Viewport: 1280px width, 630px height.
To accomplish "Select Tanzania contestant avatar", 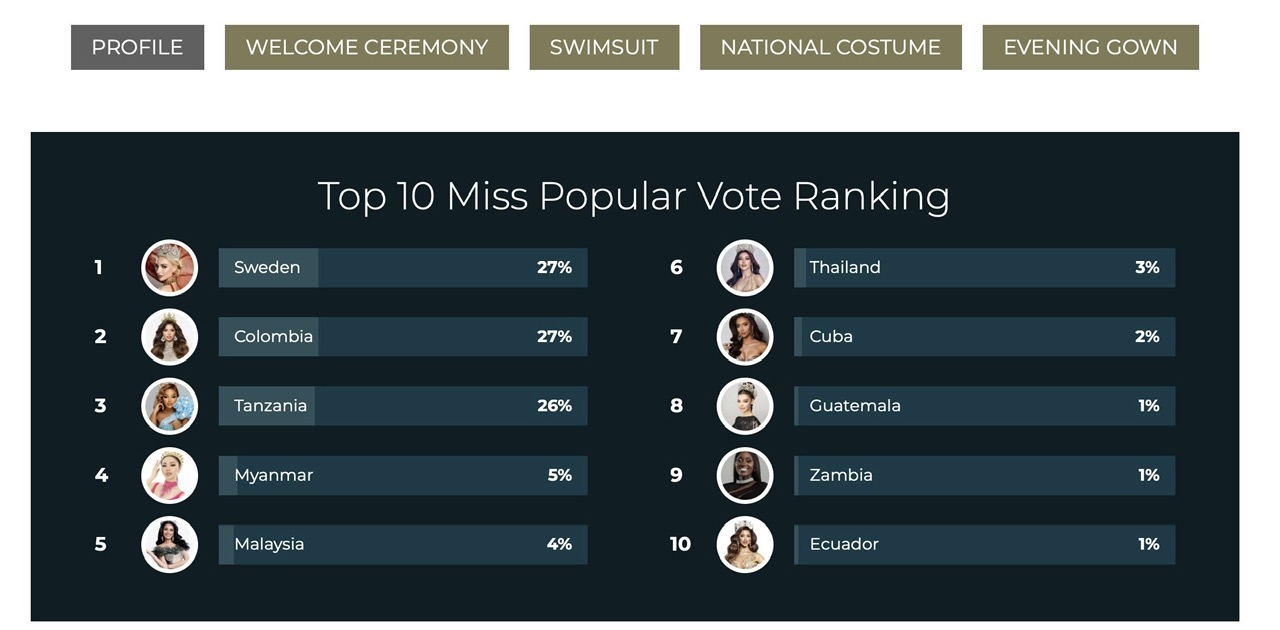I will (169, 406).
